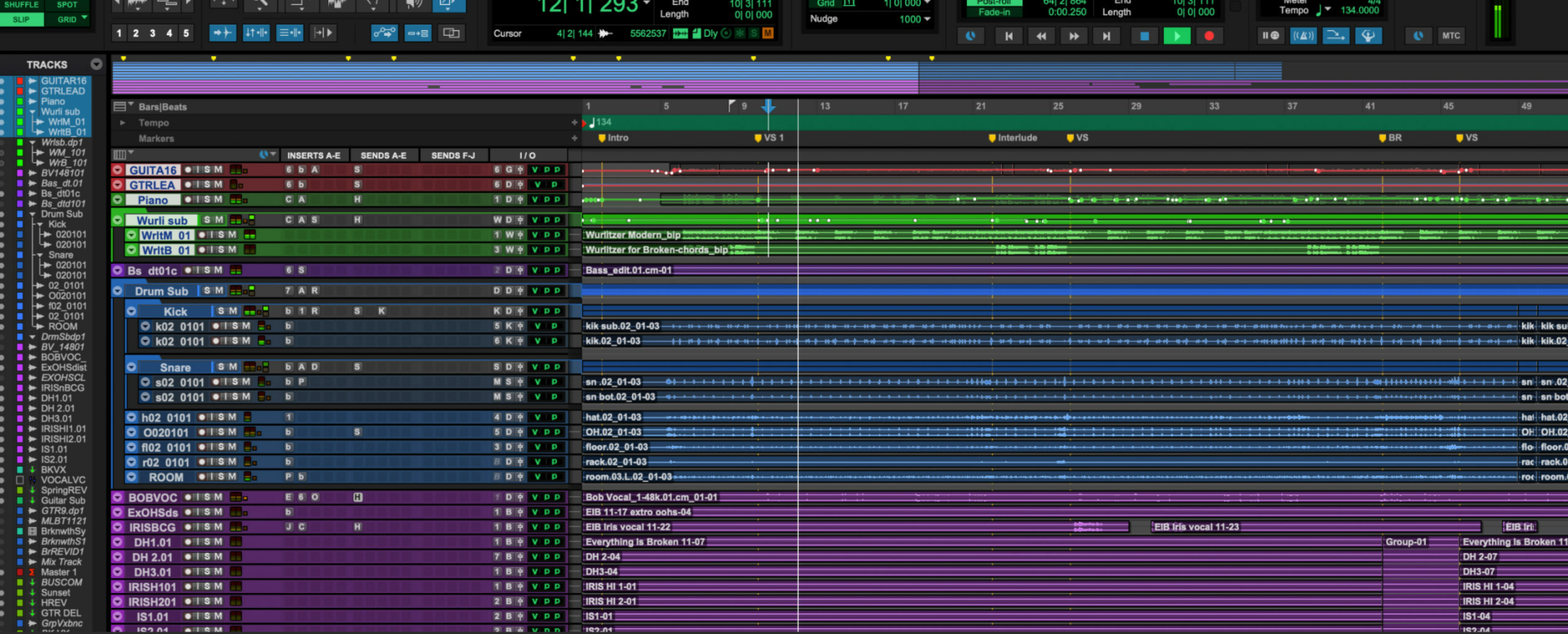Toggle the Tab to Transients icon
1568x634 pixels.
pyautogui.click(x=223, y=33)
